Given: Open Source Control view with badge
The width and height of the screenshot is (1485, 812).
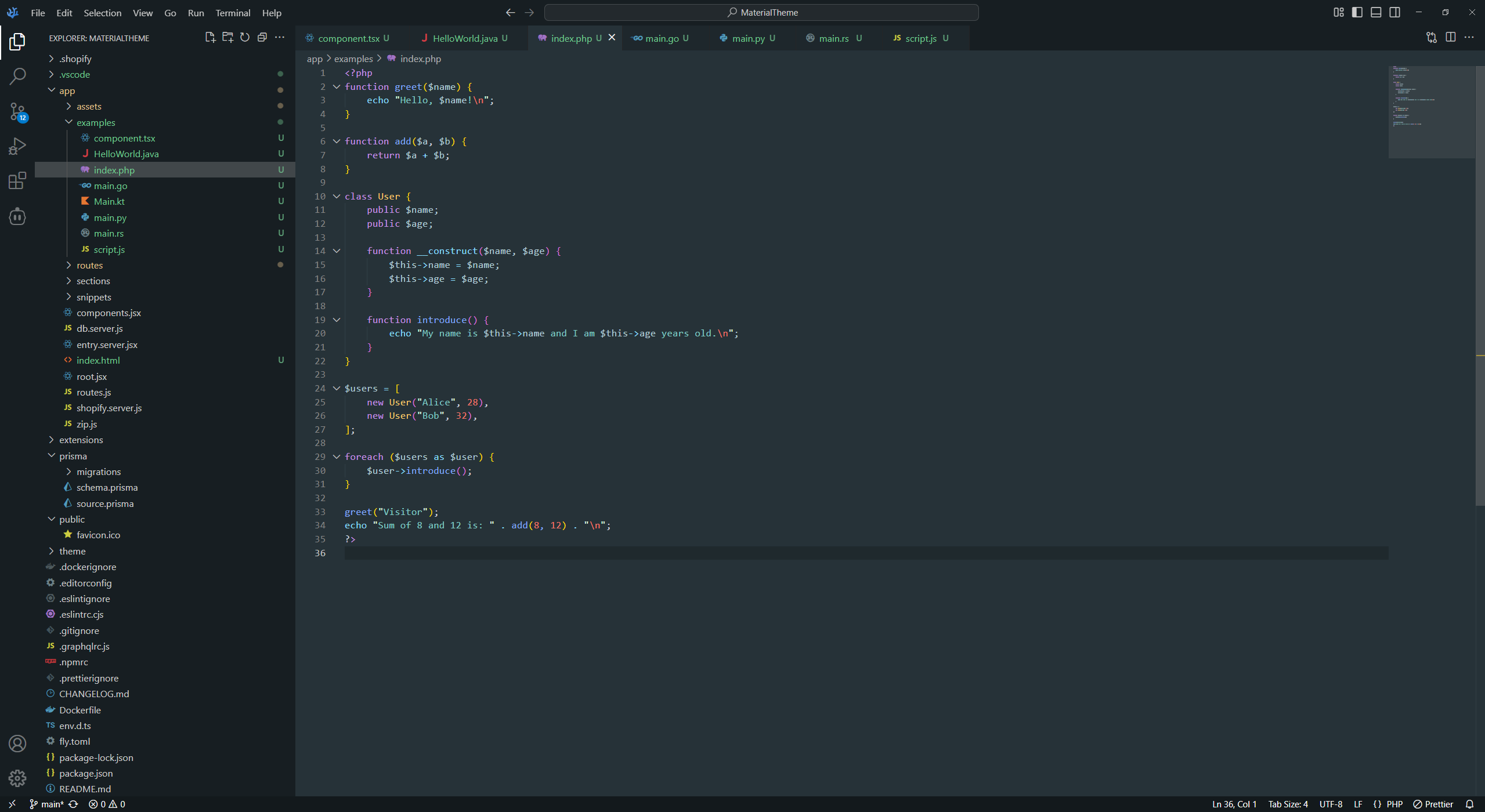Looking at the screenshot, I should [x=17, y=111].
